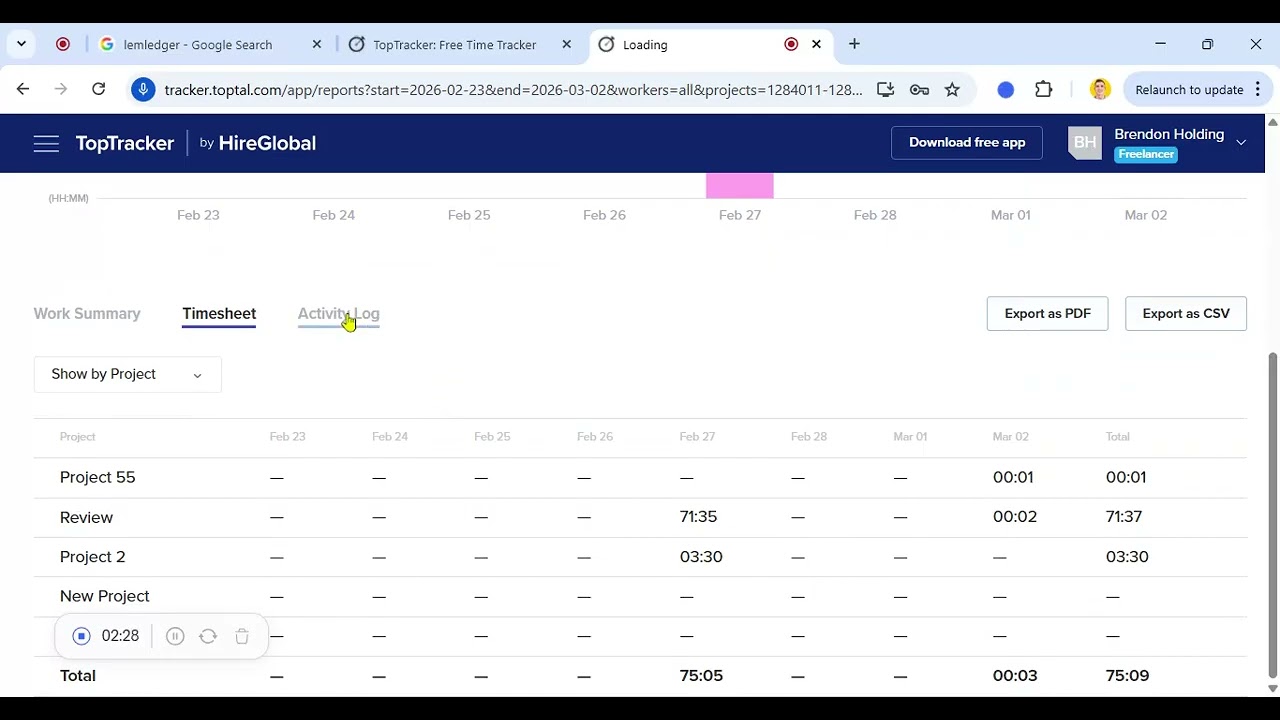Click the 00:02 Review Mar 02 cell
The image size is (1280, 720).
point(1015,517)
